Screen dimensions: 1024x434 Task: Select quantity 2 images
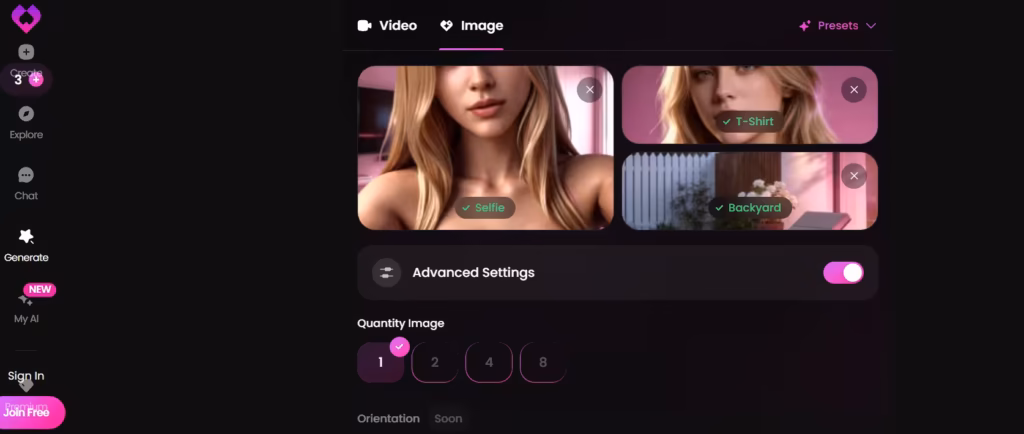(x=435, y=362)
